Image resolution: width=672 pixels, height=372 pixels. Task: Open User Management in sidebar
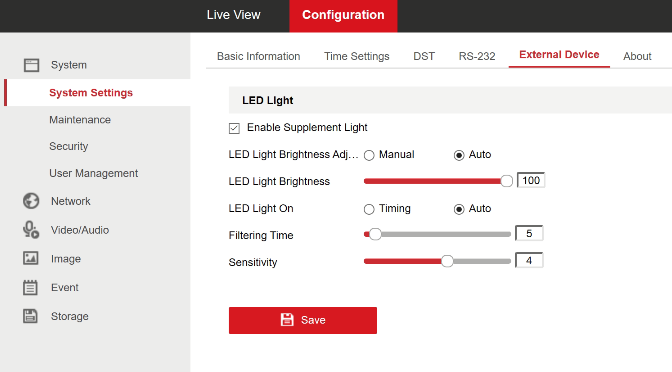pyautogui.click(x=93, y=173)
